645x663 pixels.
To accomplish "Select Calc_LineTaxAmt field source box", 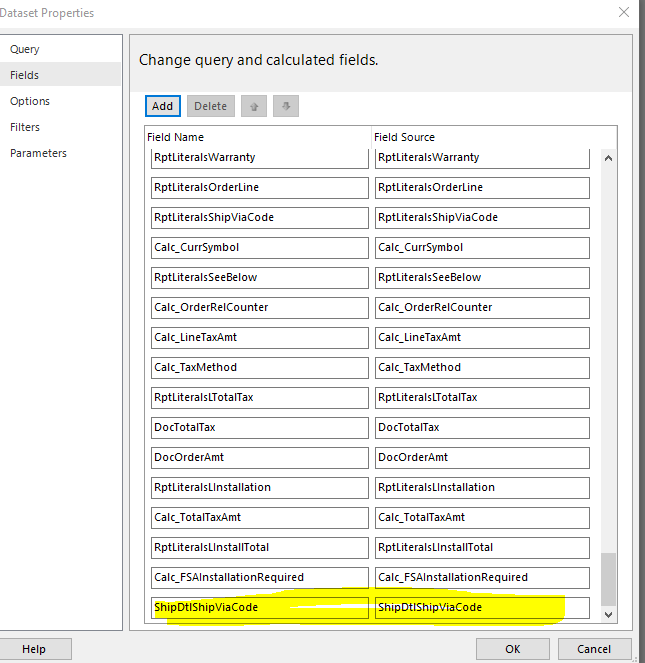I will pyautogui.click(x=482, y=338).
